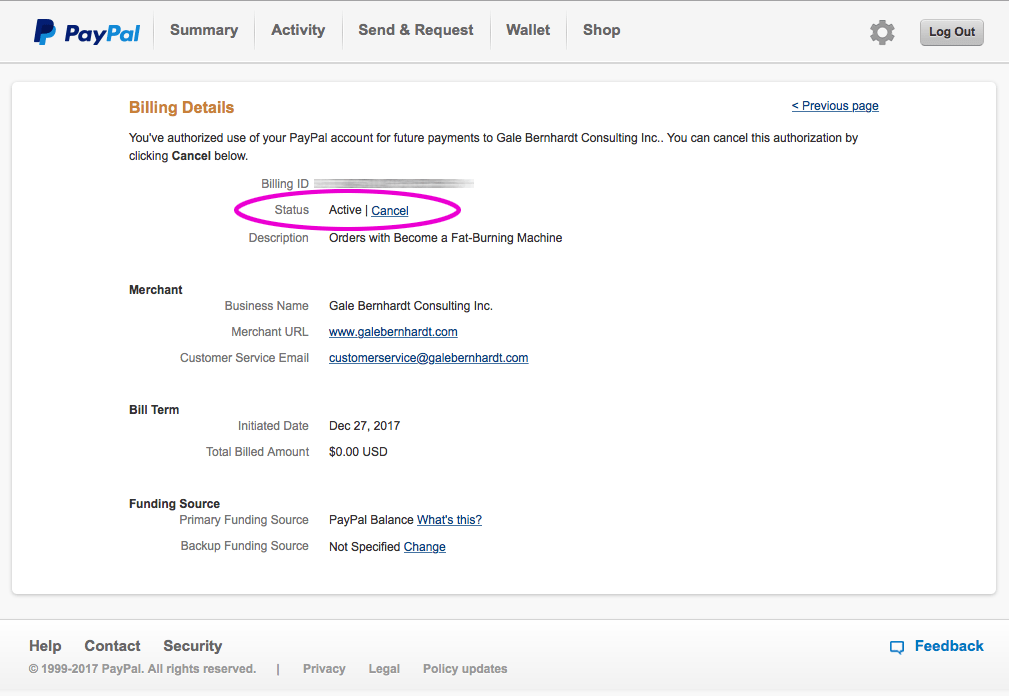Click the Backup Funding Source label
Screen dimensions: 1009x696
tap(245, 545)
